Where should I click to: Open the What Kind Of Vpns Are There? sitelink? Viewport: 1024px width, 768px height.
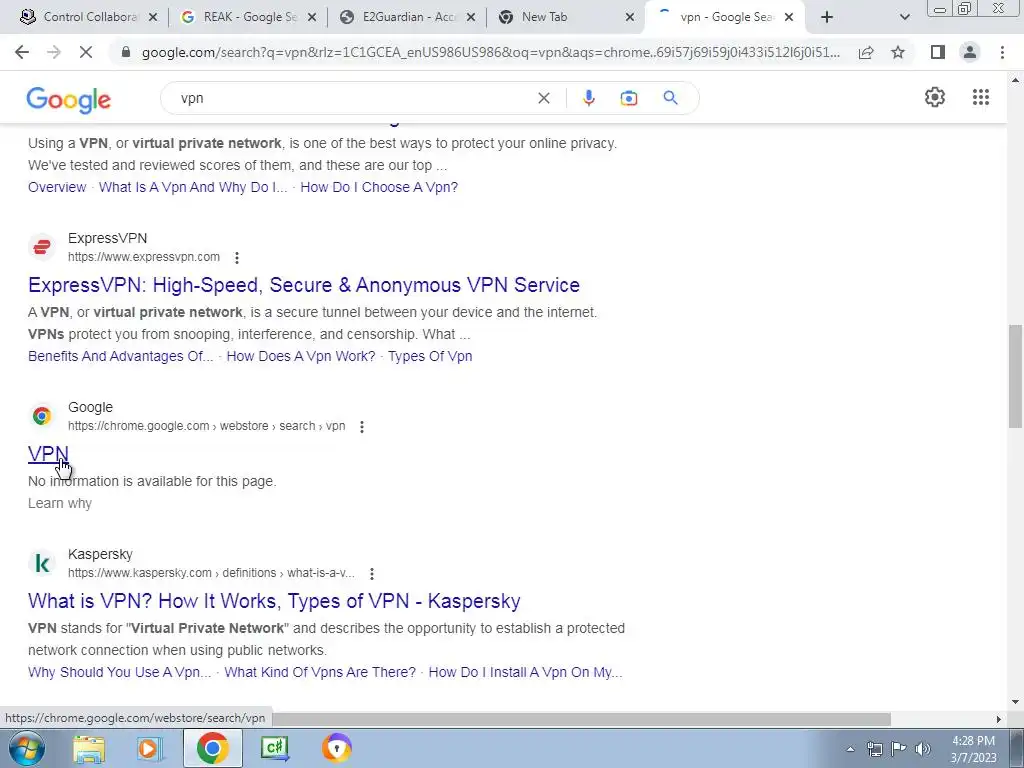(x=320, y=672)
